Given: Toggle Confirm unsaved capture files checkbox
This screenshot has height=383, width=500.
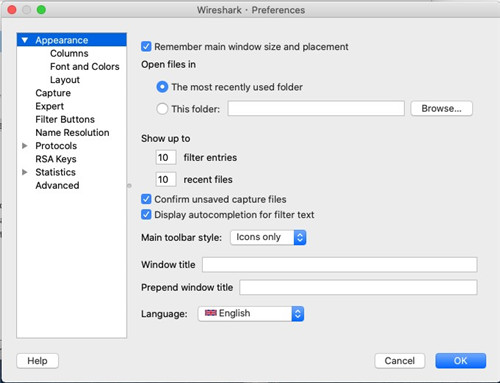Looking at the screenshot, I should [146, 199].
